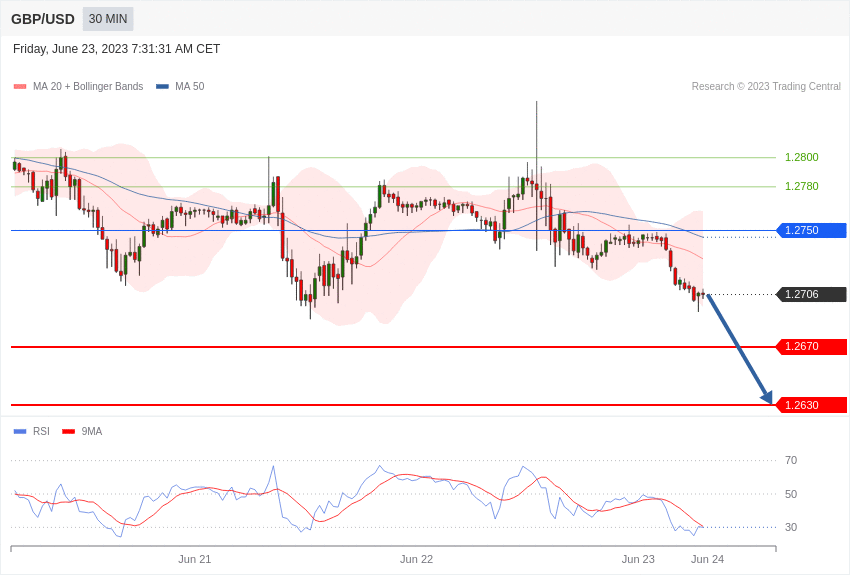Click the RSI 50 level label
850x576 pixels.
791,494
